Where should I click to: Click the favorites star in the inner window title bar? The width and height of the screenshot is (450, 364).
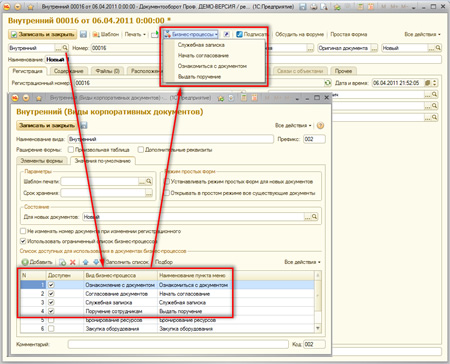pos(39,98)
